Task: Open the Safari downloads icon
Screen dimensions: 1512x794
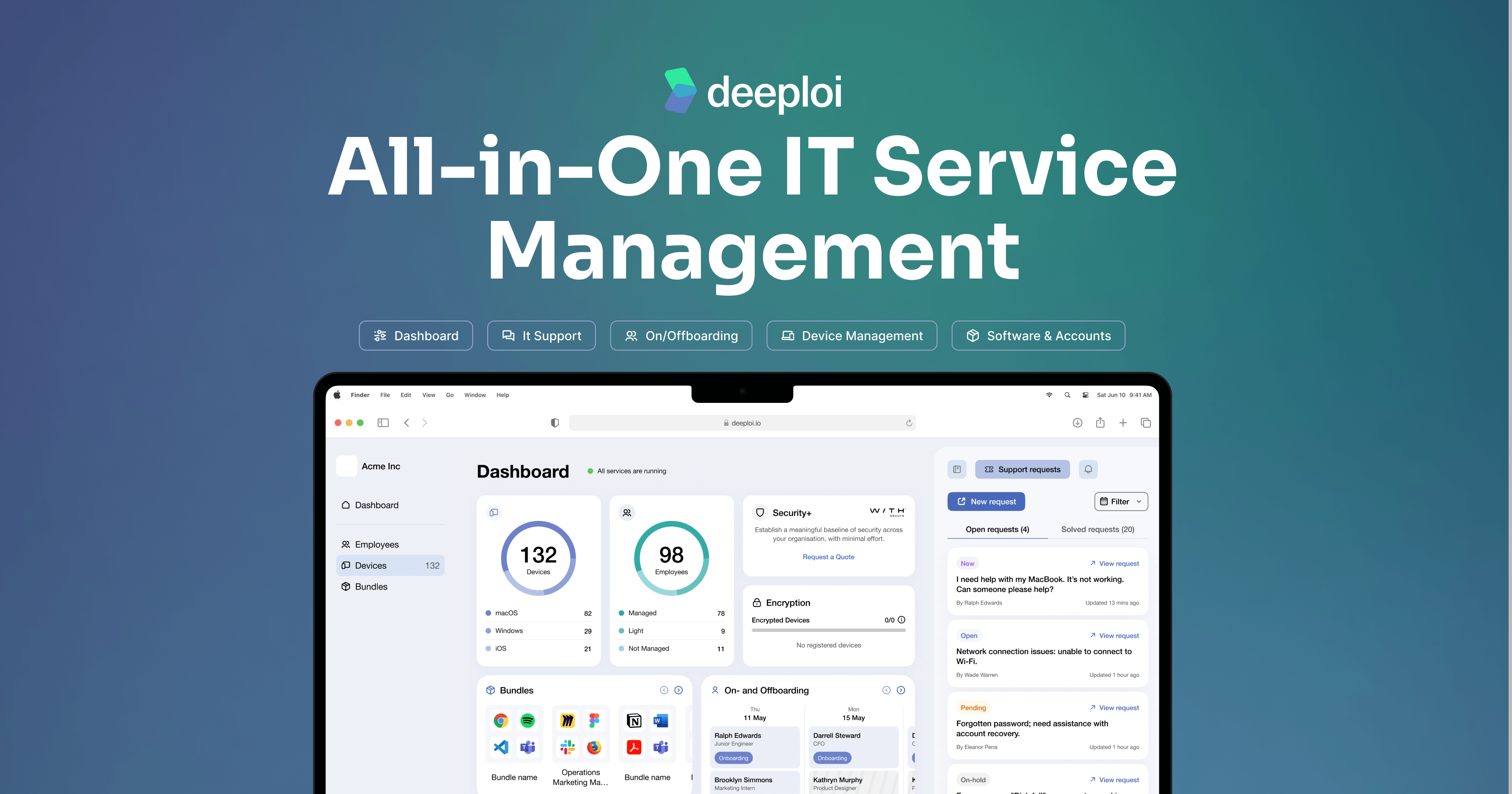Action: tap(1077, 423)
